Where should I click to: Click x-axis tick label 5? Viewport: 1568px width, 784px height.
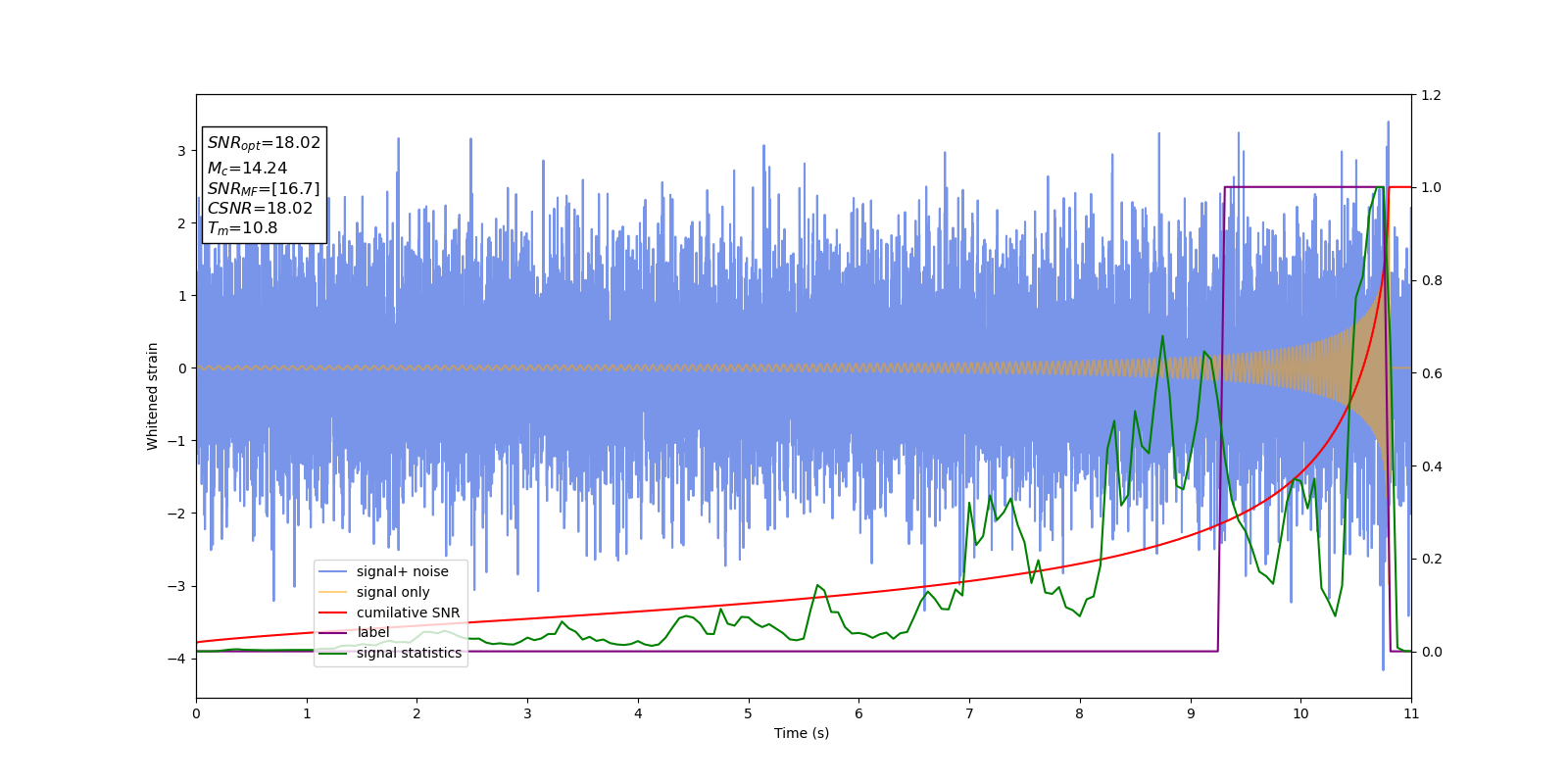tap(748, 713)
